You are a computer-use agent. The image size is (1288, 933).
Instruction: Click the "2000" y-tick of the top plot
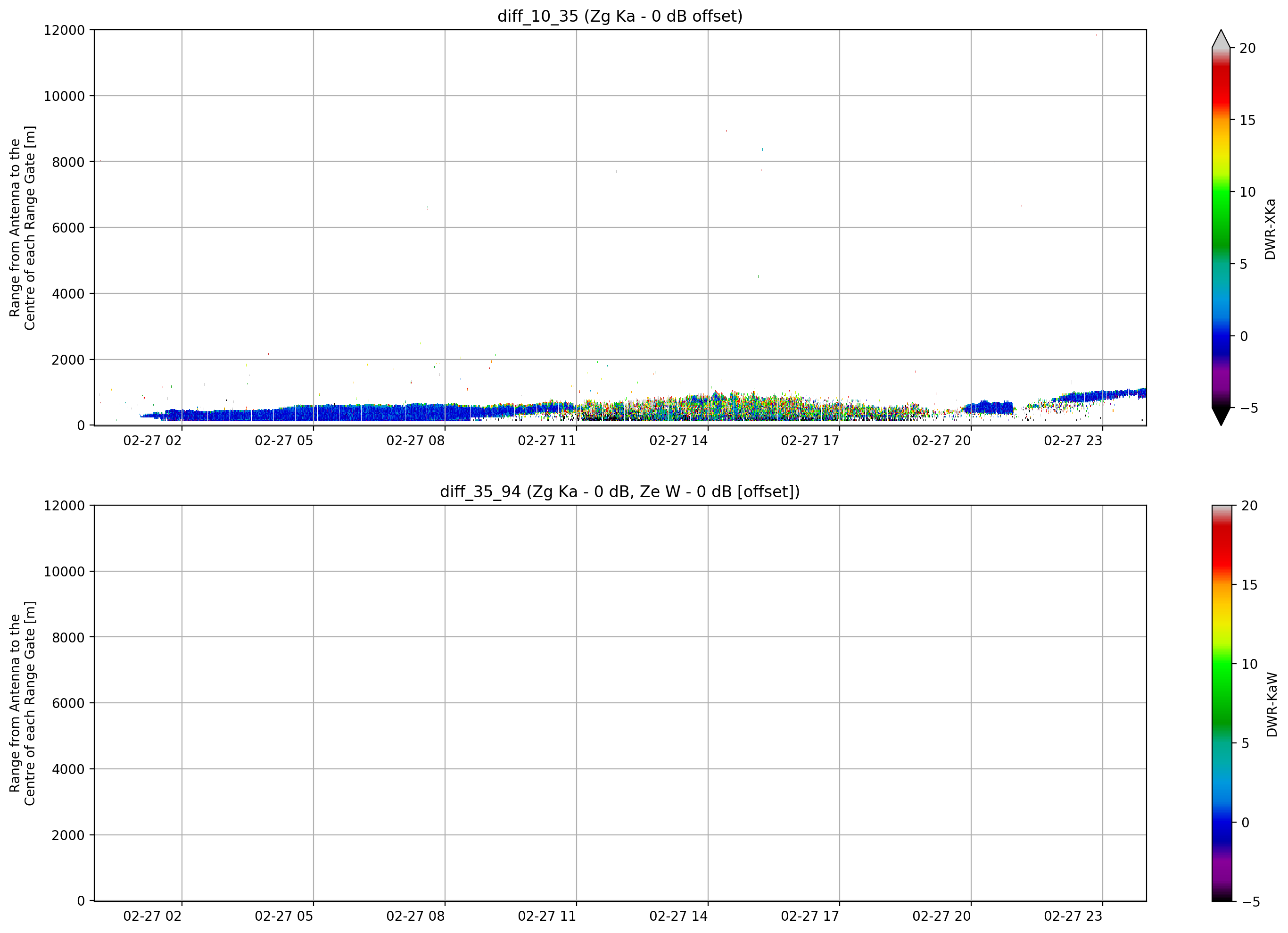click(68, 360)
